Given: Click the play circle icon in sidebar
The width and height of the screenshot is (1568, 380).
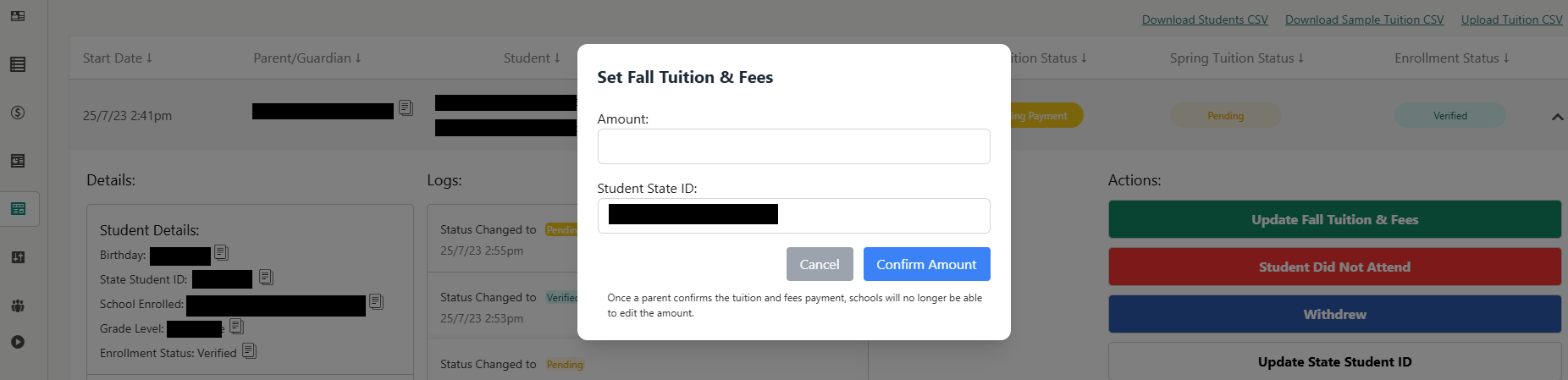Looking at the screenshot, I should [18, 342].
